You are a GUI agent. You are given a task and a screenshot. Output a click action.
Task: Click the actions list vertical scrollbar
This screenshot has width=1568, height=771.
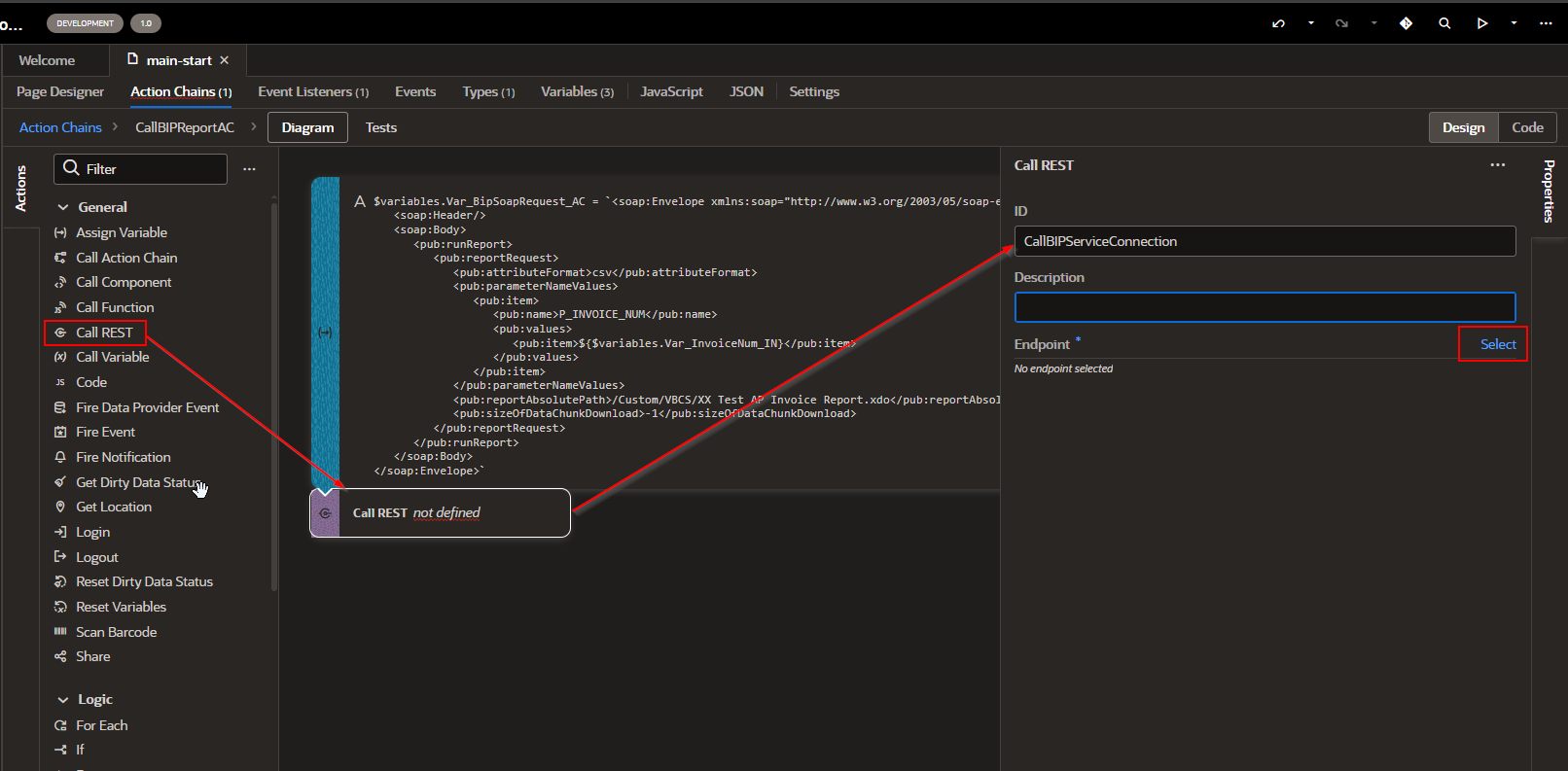274,397
